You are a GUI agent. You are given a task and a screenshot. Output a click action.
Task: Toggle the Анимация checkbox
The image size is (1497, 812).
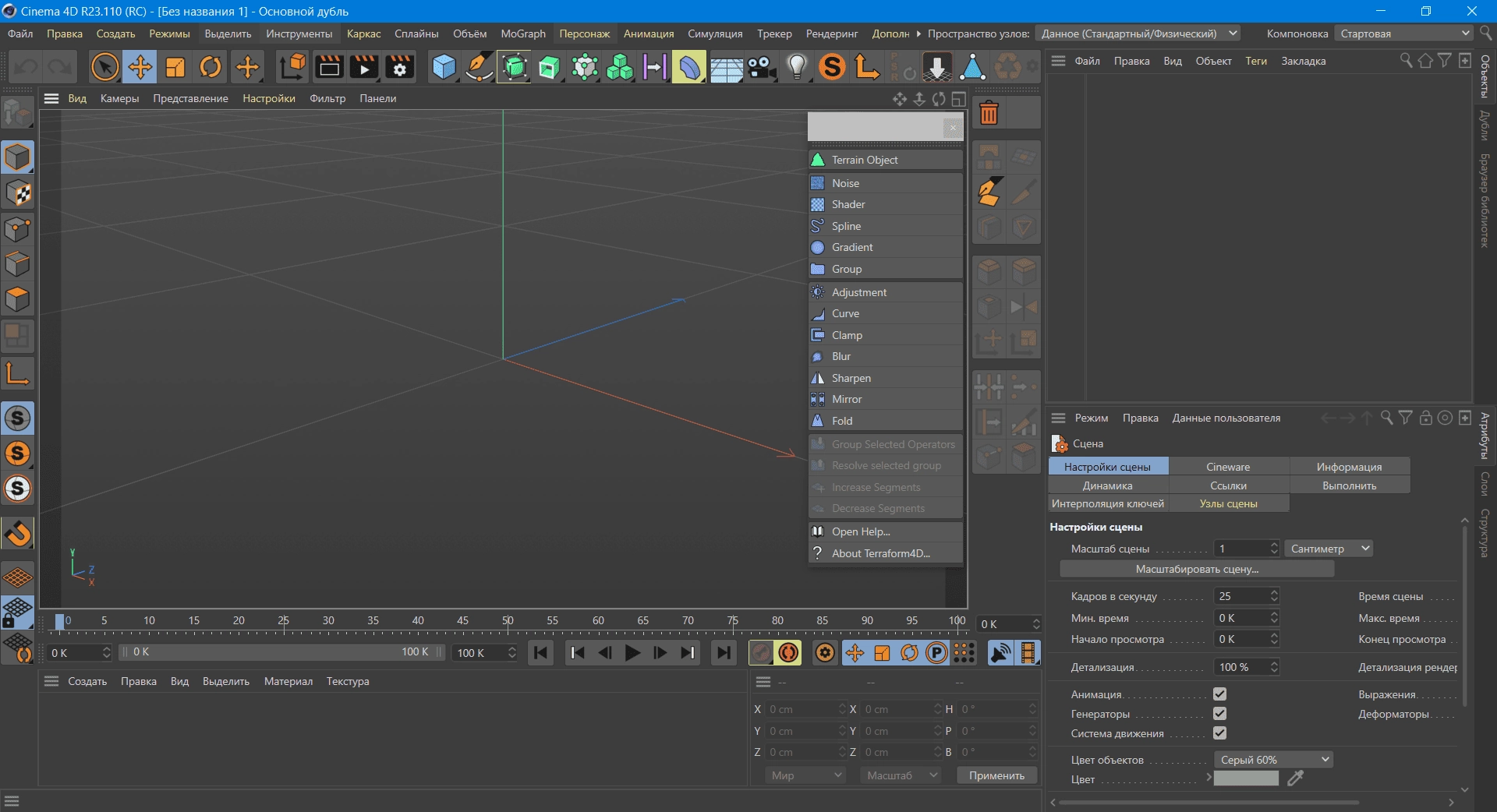tap(1220, 694)
